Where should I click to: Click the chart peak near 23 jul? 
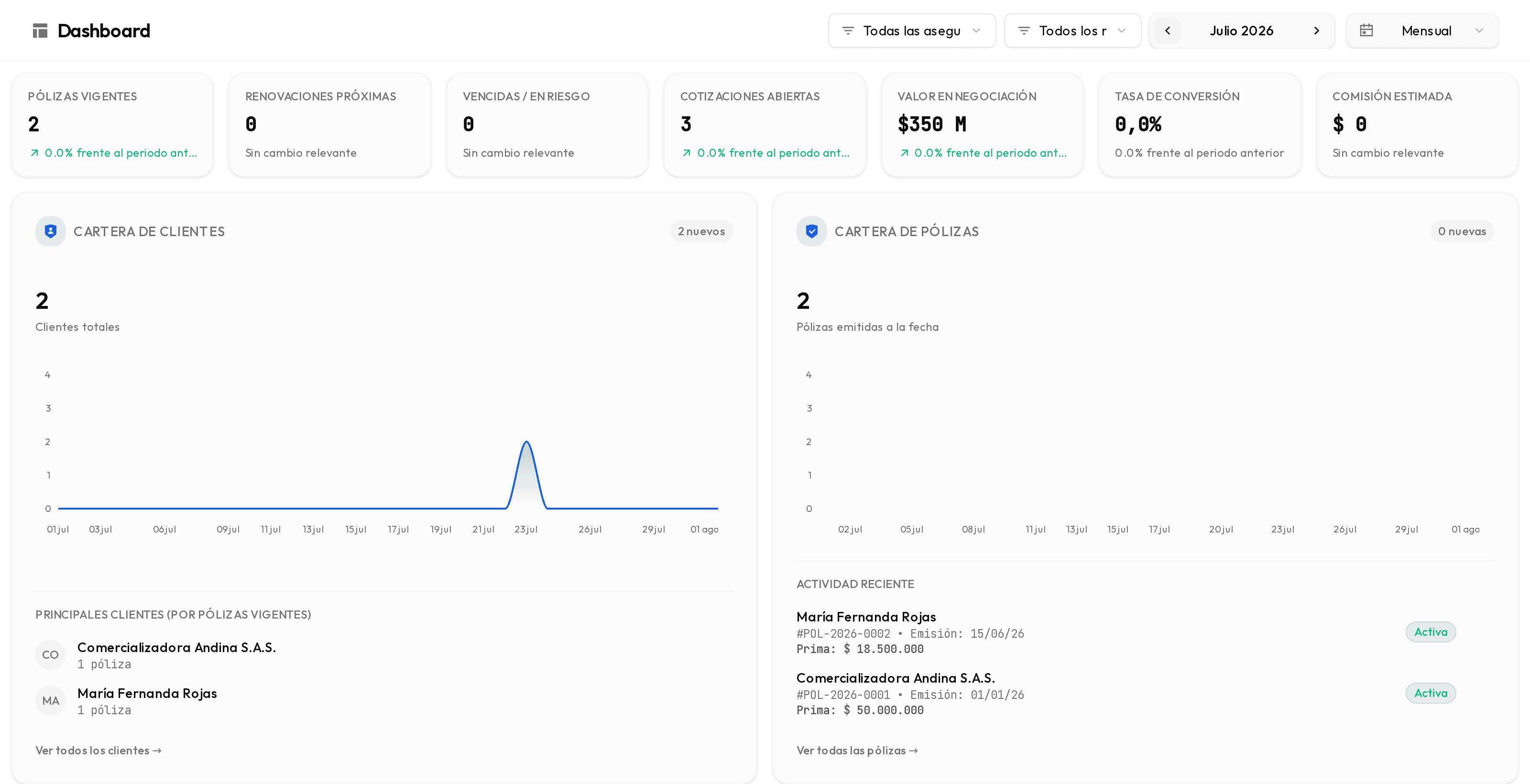tap(526, 443)
